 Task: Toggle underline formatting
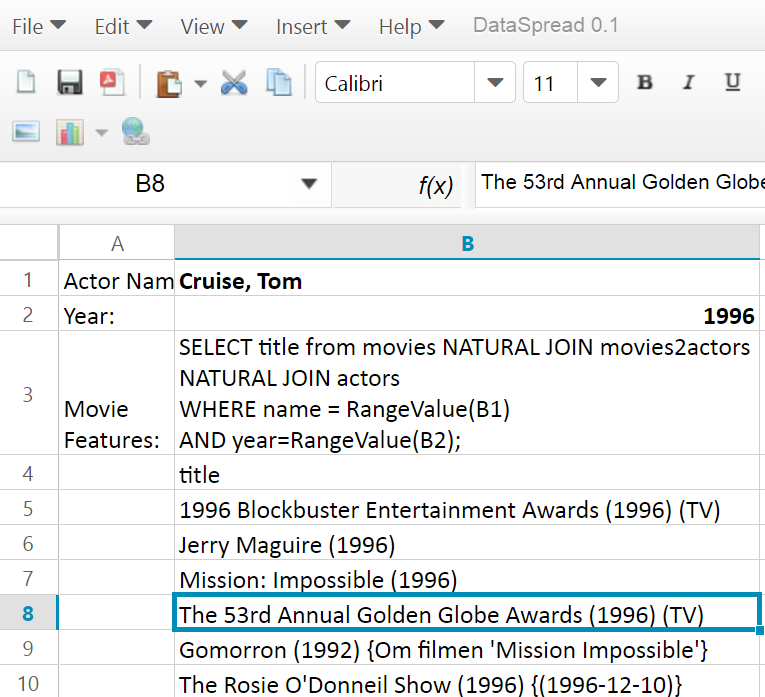(733, 83)
